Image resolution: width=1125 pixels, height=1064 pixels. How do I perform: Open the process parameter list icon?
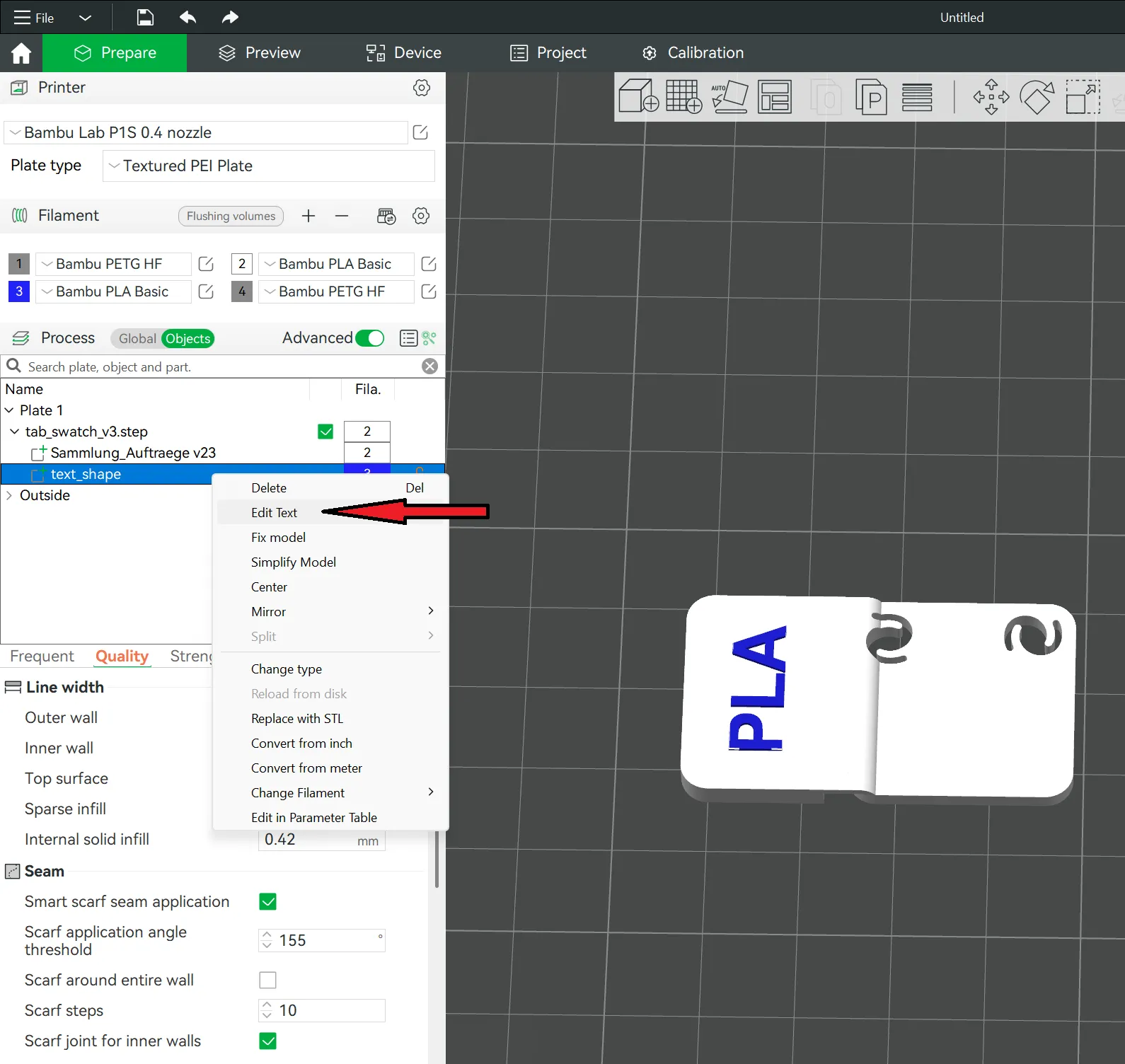point(408,338)
